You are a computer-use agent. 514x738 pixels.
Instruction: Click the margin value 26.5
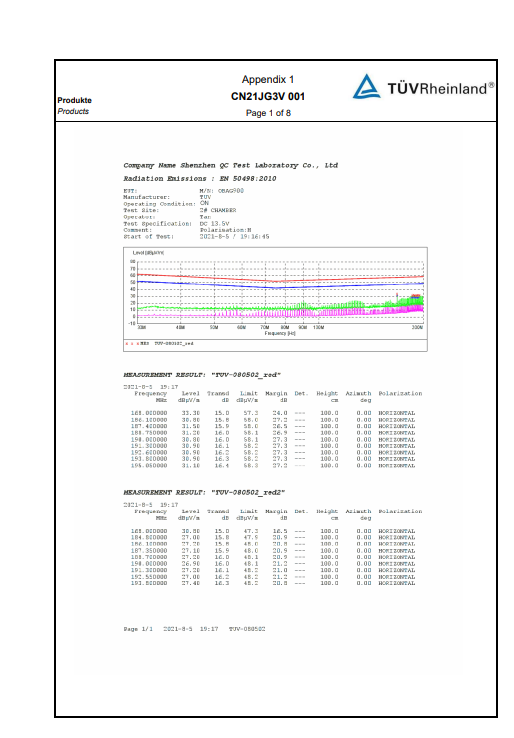pos(280,426)
